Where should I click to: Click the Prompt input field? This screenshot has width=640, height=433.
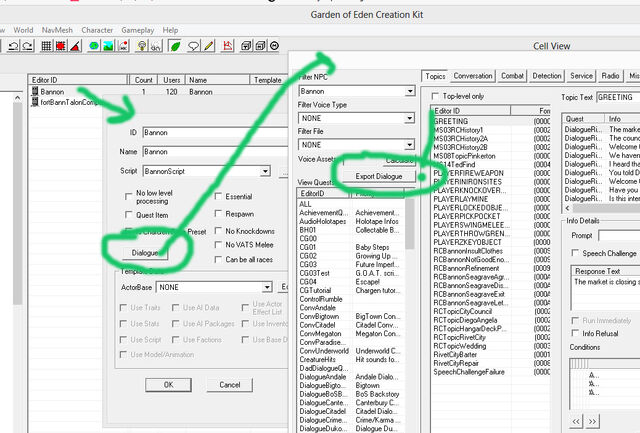point(619,235)
